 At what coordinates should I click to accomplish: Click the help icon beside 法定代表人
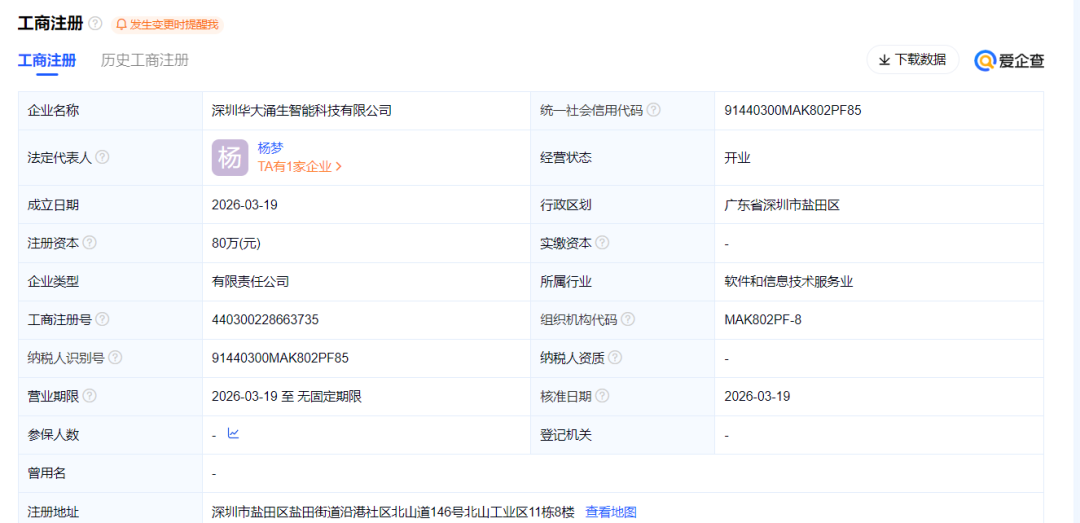(x=102, y=158)
